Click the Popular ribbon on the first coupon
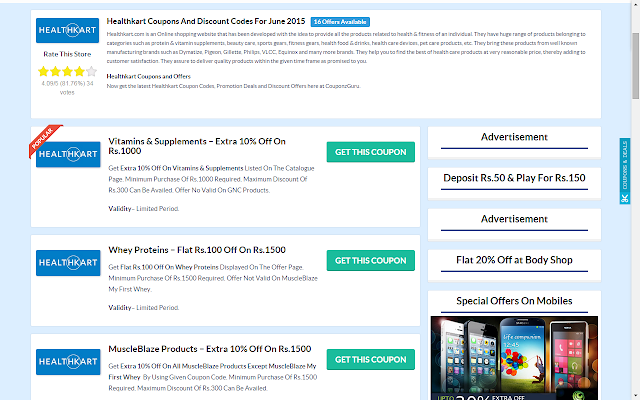 [x=45, y=140]
